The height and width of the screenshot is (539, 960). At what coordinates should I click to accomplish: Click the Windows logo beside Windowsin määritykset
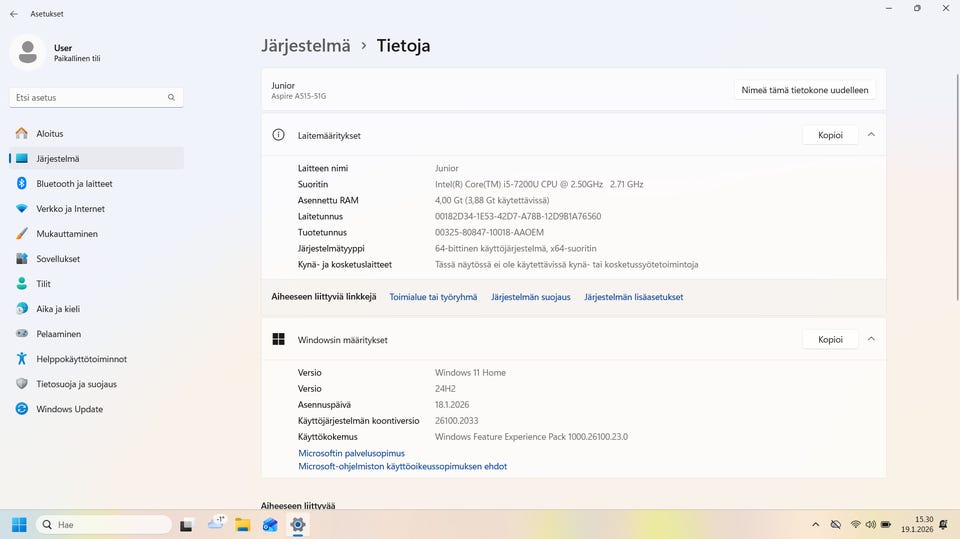tap(279, 339)
